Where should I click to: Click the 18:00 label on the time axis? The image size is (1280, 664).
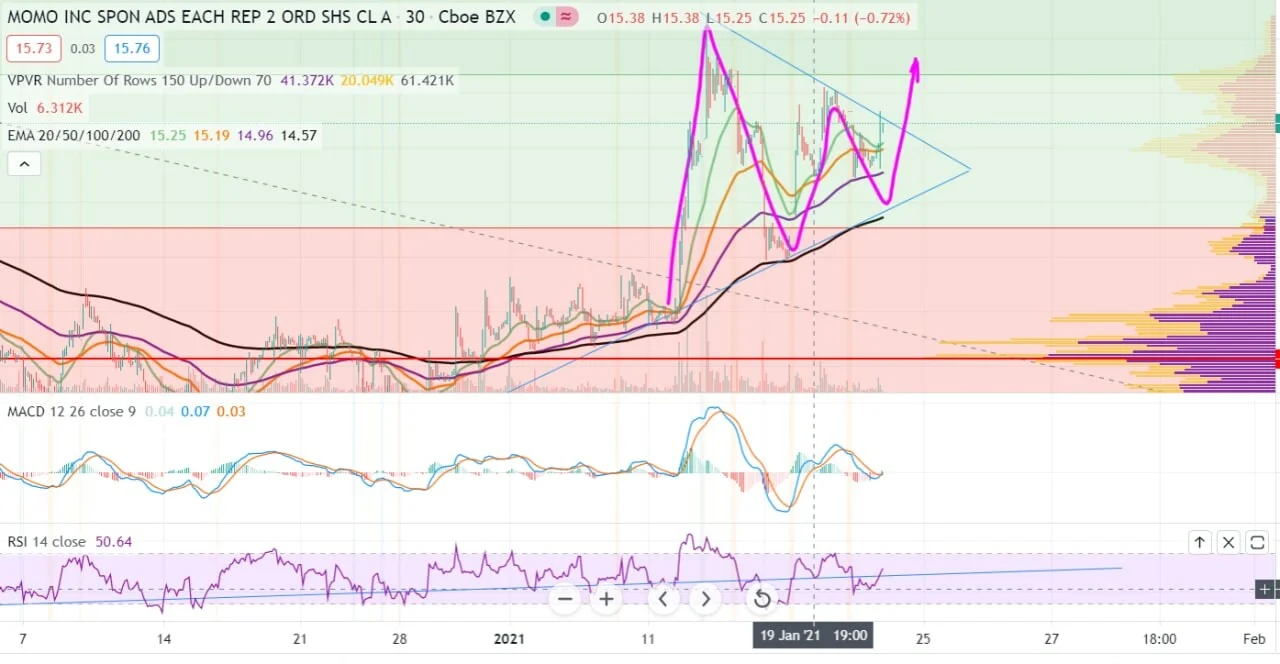pyautogui.click(x=1158, y=638)
